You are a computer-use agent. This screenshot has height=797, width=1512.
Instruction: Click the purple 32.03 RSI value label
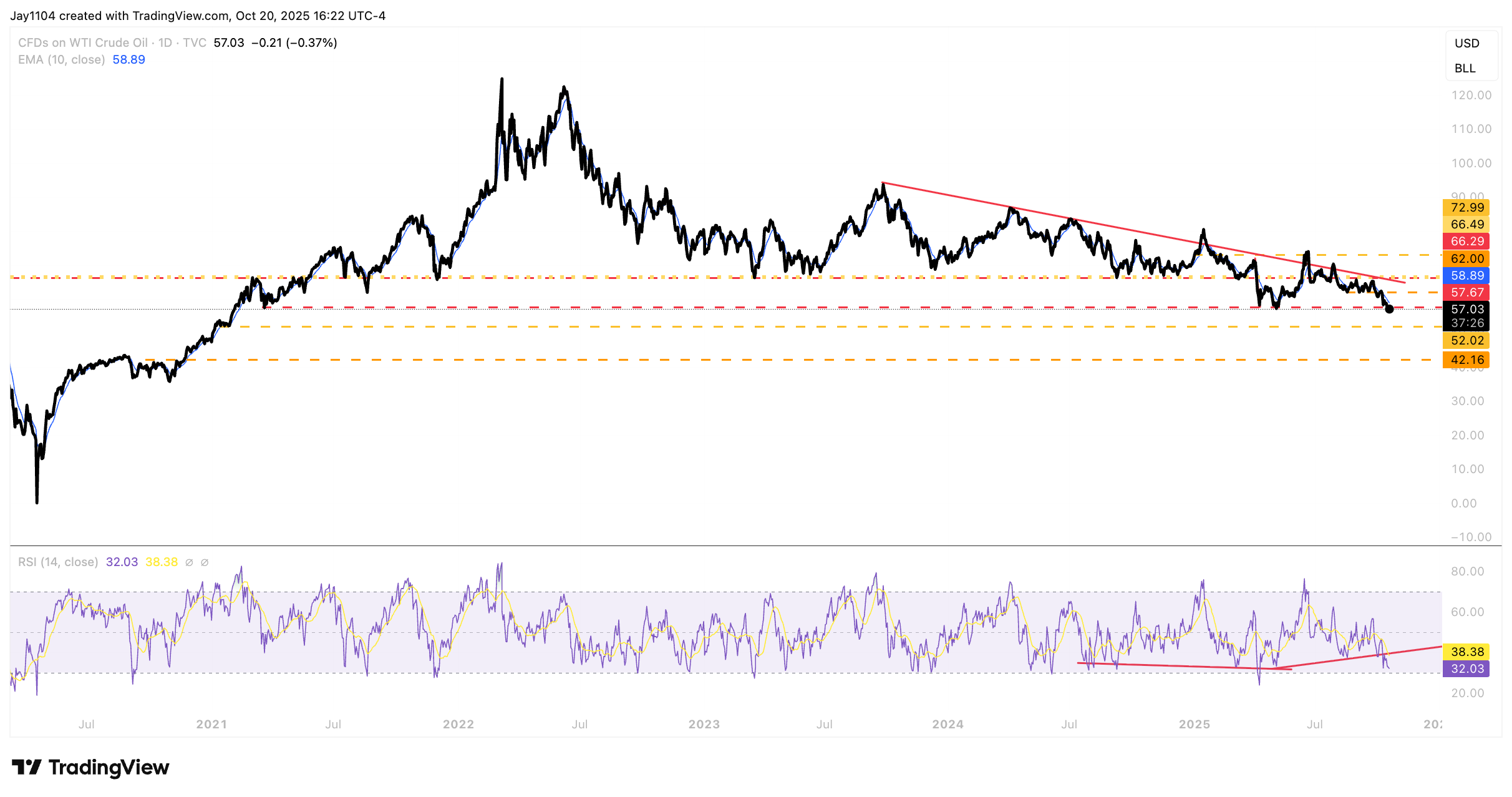[1466, 668]
